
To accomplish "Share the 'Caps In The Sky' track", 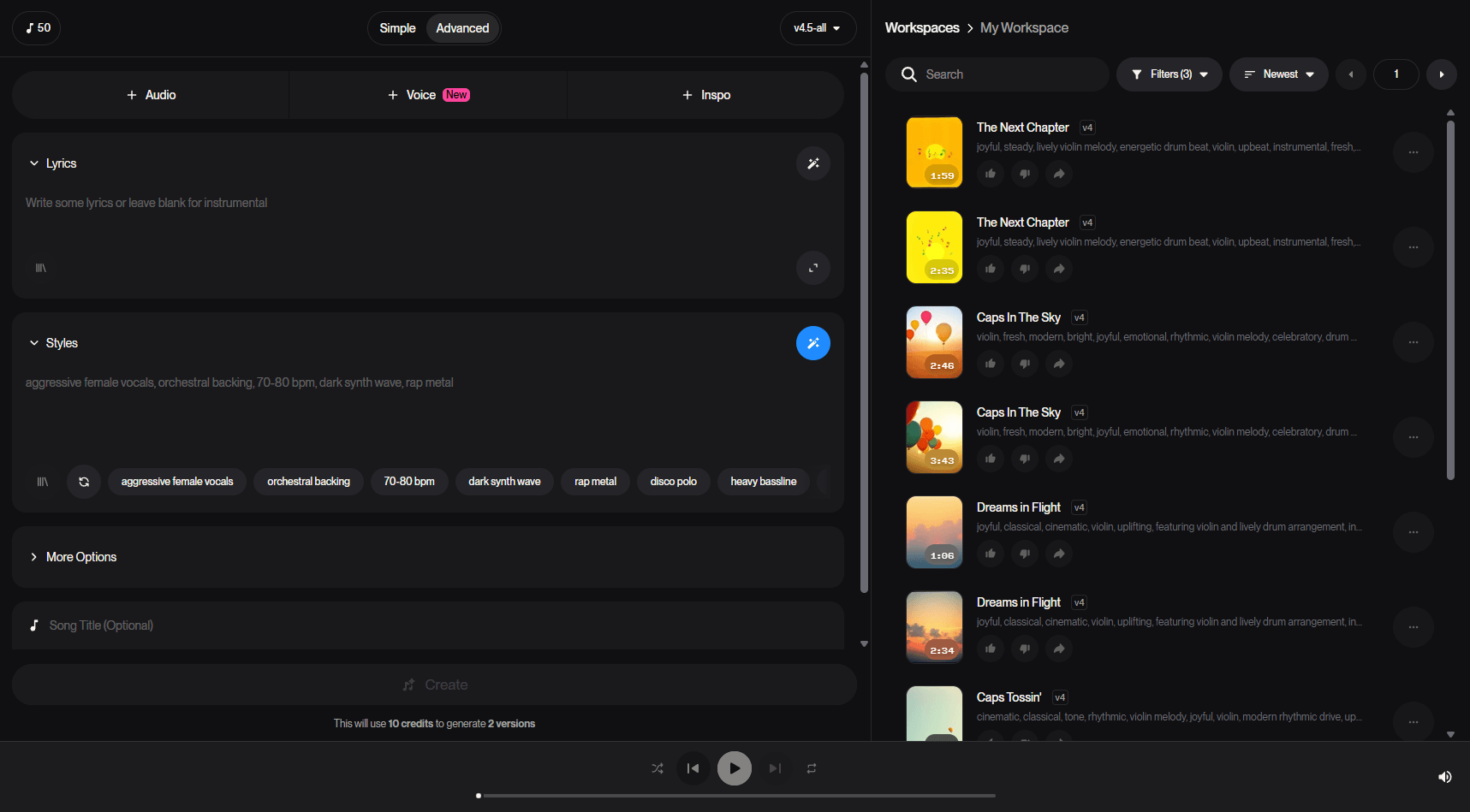I will [x=1058, y=364].
